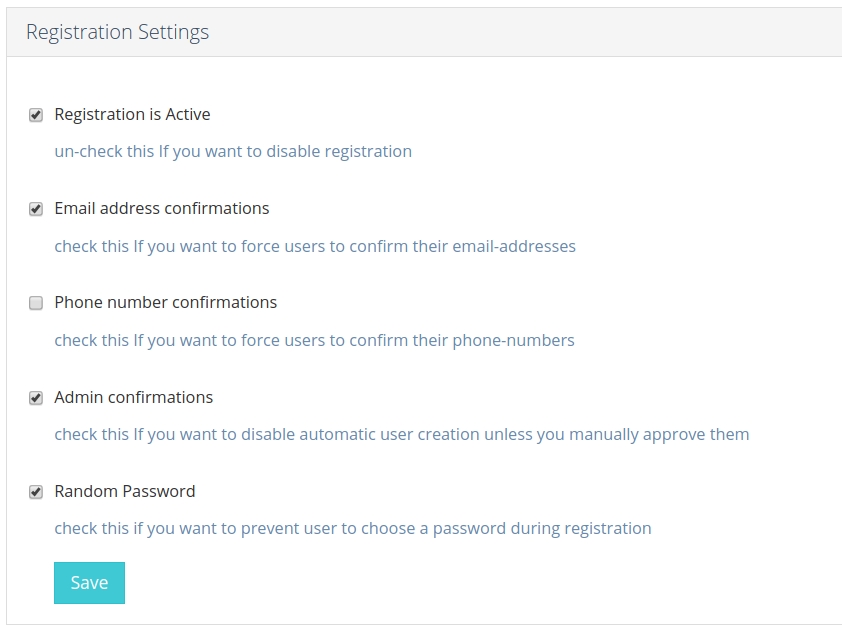Click the word "phone-numbers" in the hint
Viewport: 842px width, 629px height.
click(513, 340)
